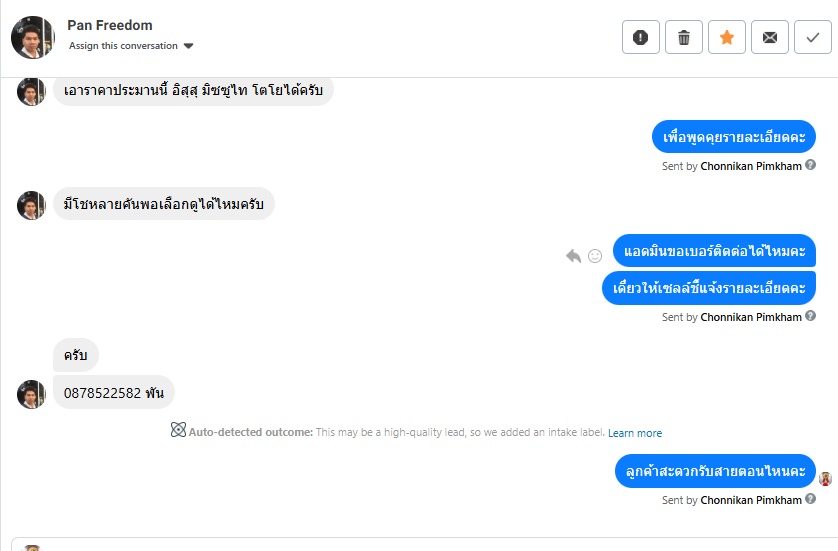Select the blue message asking for contact number
The image size is (838, 551).
(714, 250)
